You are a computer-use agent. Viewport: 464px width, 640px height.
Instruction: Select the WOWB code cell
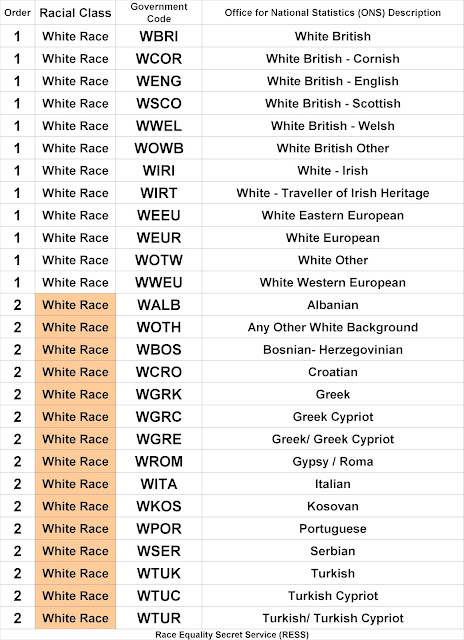(x=159, y=148)
